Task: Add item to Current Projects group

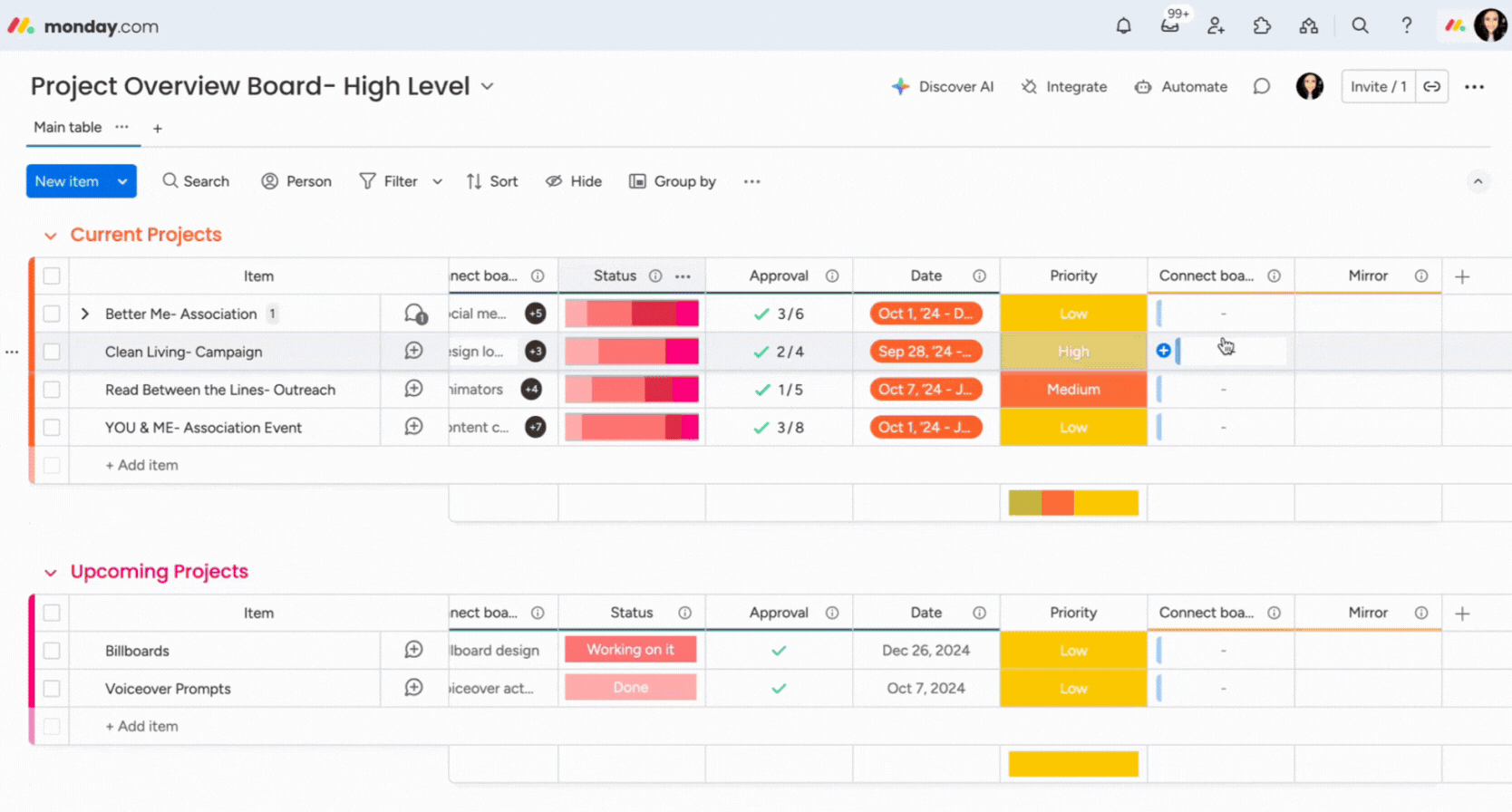Action: point(141,465)
